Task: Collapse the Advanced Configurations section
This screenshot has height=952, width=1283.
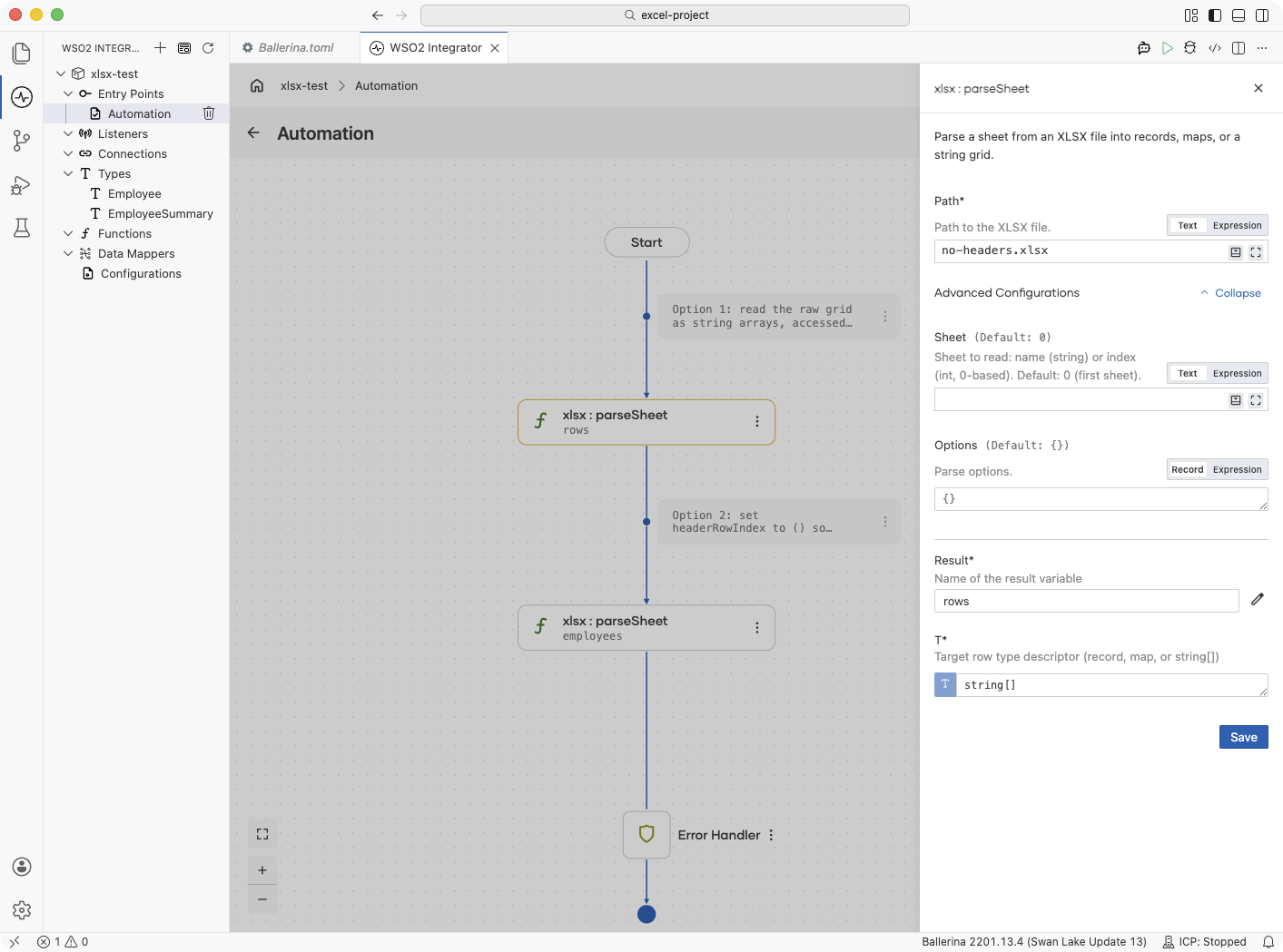Action: [1230, 293]
